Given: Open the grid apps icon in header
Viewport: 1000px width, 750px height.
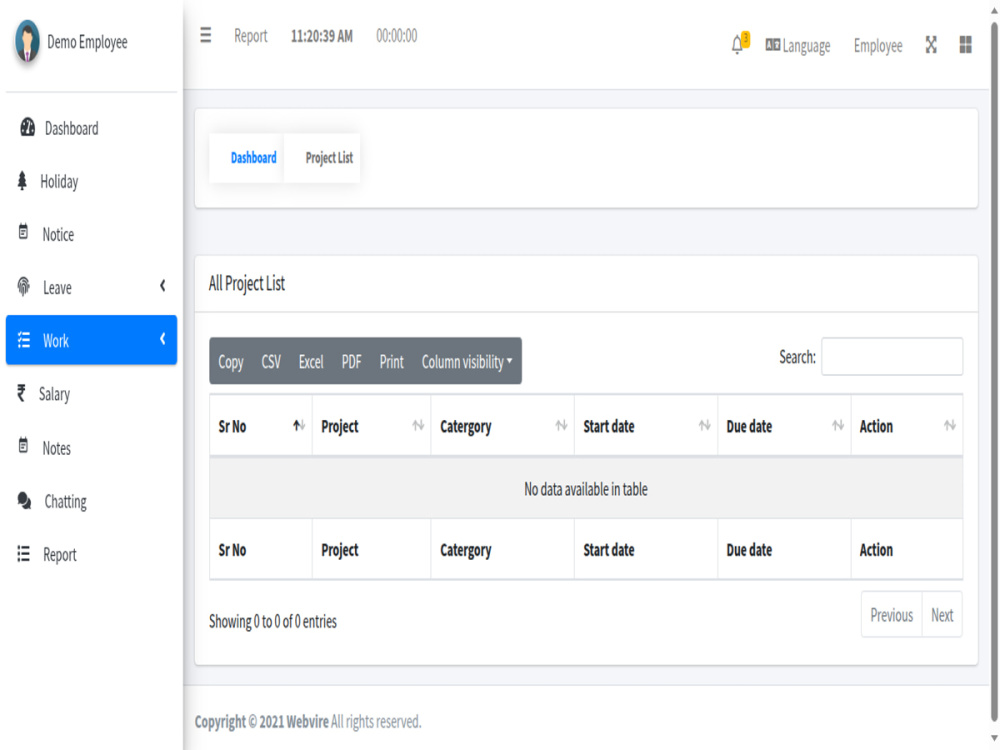Looking at the screenshot, I should [966, 45].
